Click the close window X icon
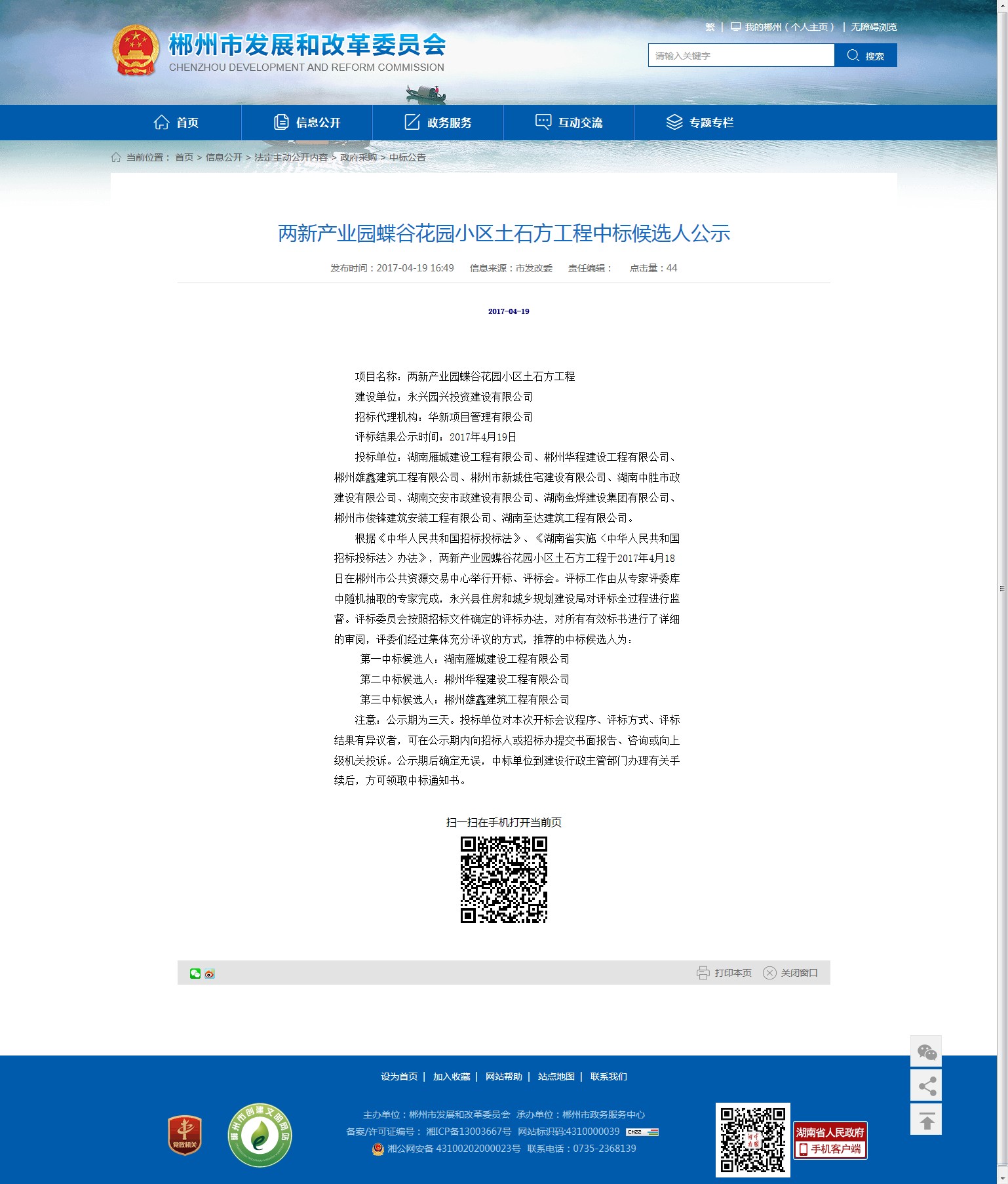This screenshot has height=1184, width=1008. coord(769,973)
